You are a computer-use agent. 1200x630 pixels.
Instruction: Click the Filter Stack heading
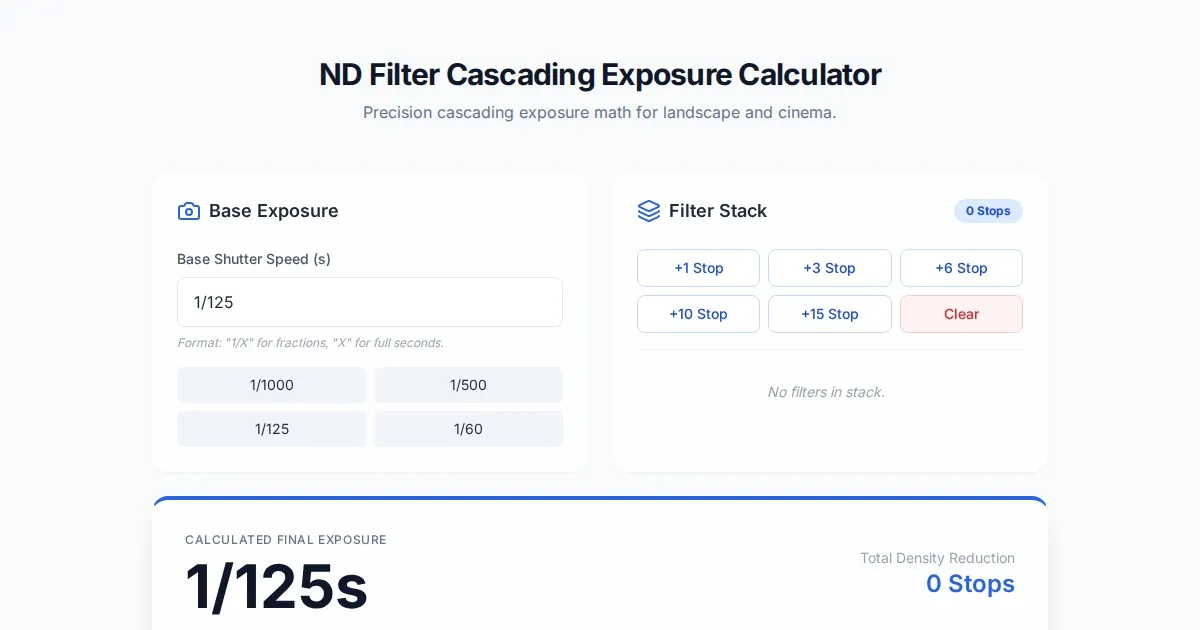click(x=717, y=211)
